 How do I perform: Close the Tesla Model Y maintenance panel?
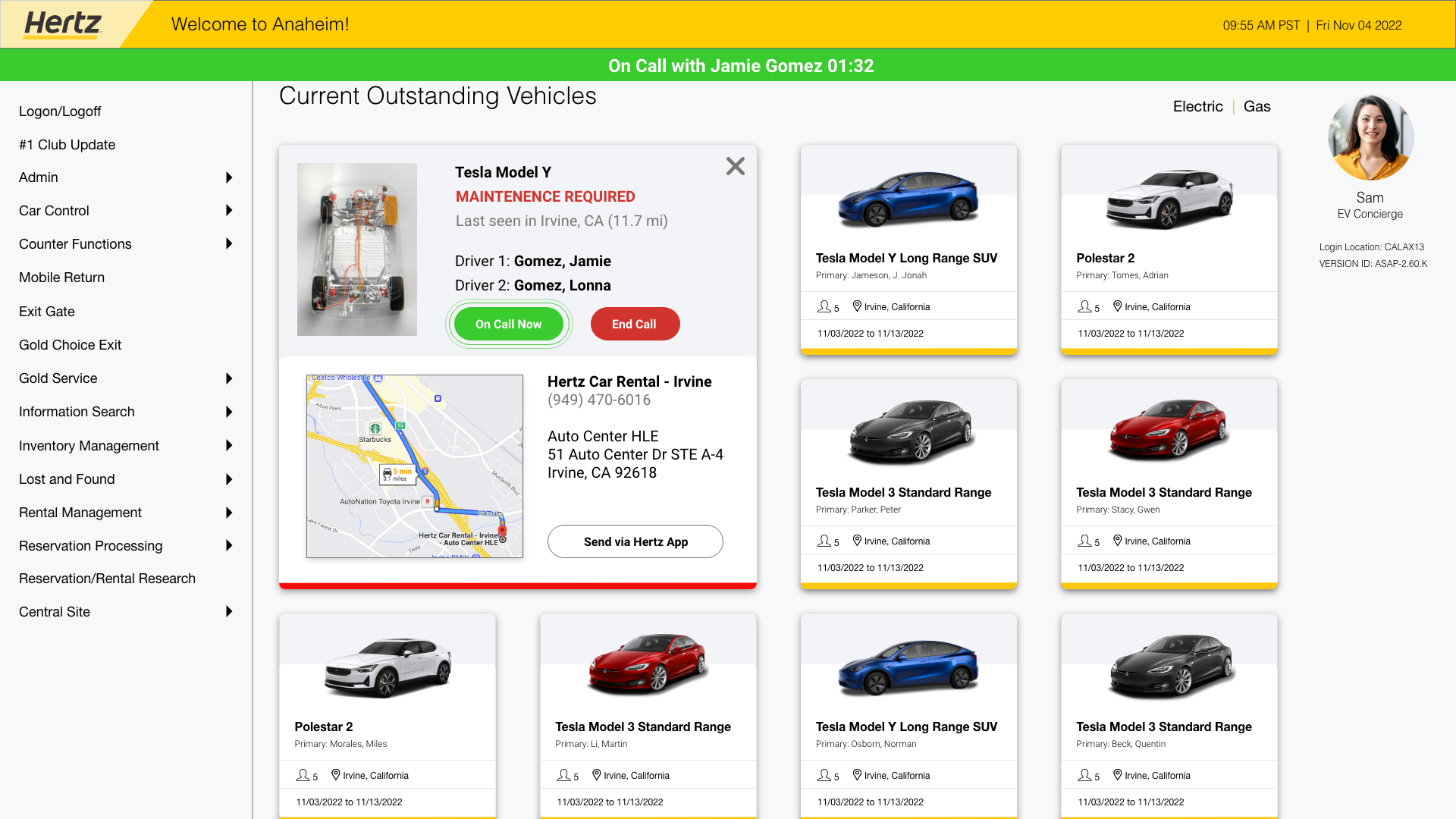click(735, 166)
